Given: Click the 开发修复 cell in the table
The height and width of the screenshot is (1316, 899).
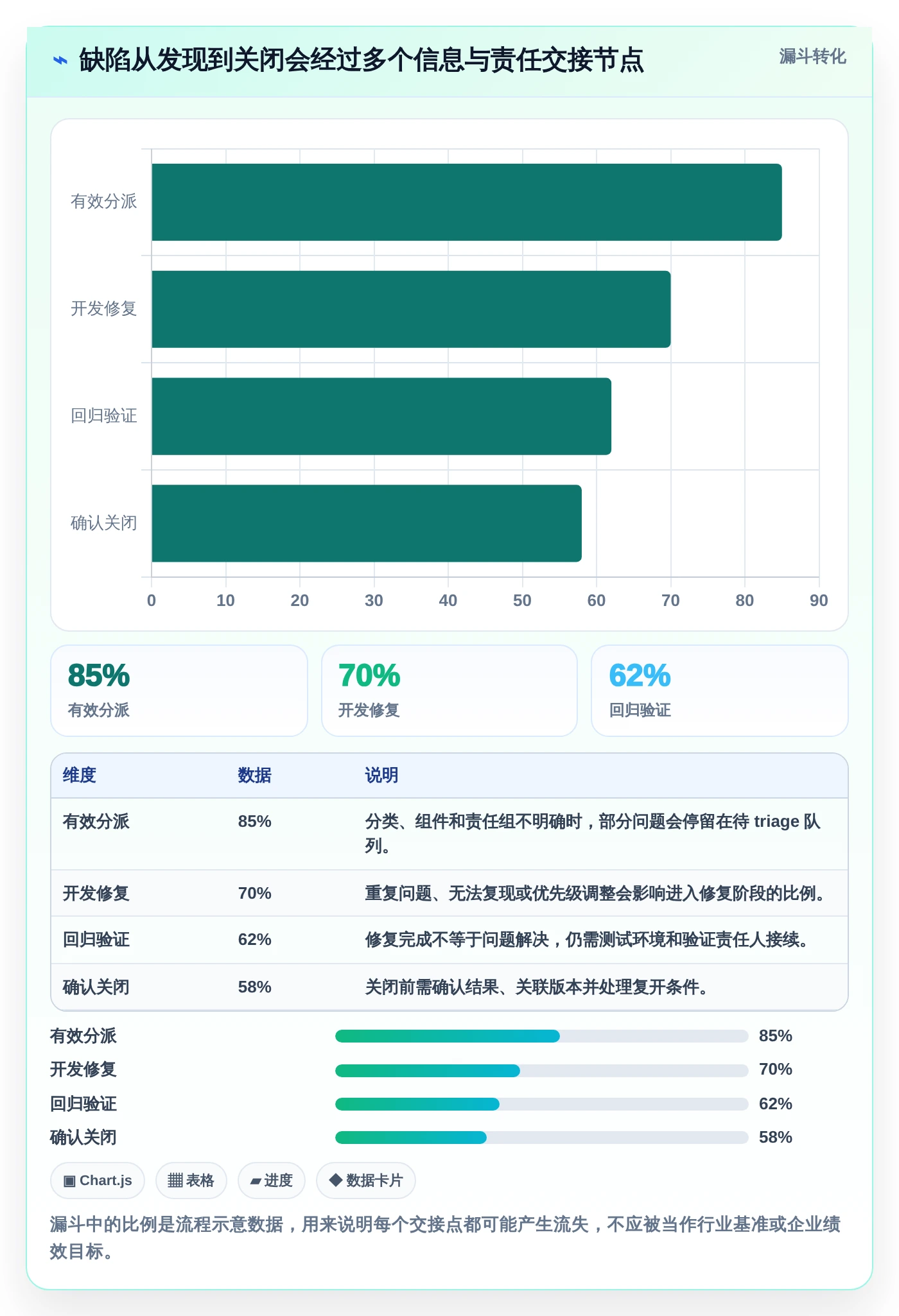Looking at the screenshot, I should [x=96, y=893].
